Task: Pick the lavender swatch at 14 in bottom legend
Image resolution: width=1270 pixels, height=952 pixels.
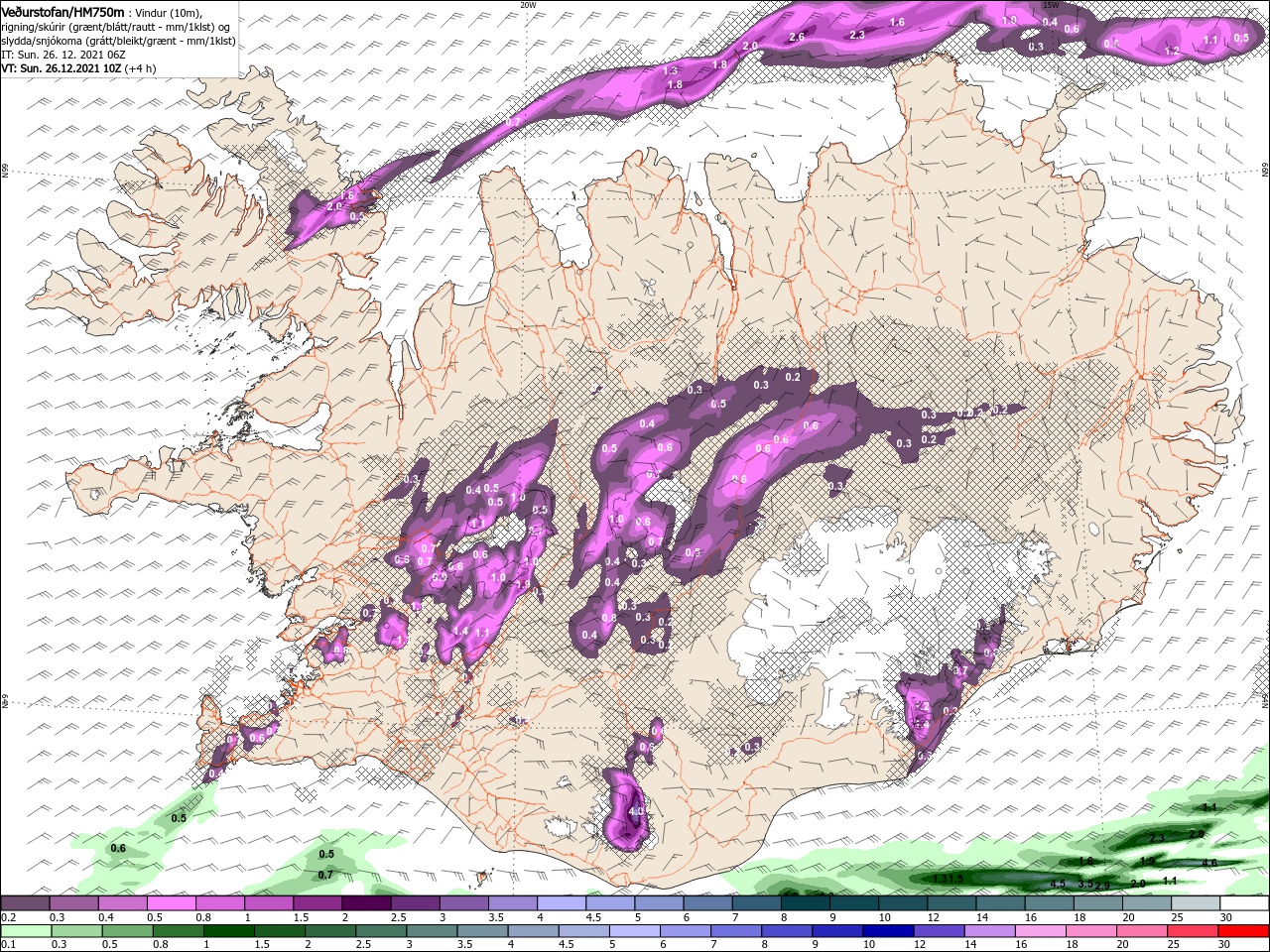Action: [989, 930]
